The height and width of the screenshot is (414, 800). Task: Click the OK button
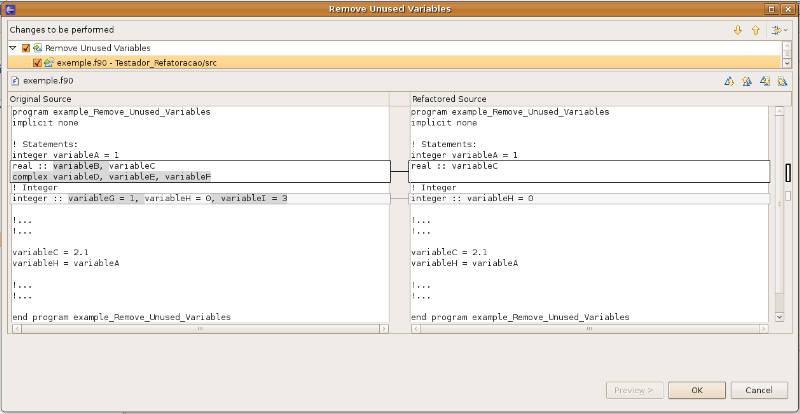(x=697, y=390)
